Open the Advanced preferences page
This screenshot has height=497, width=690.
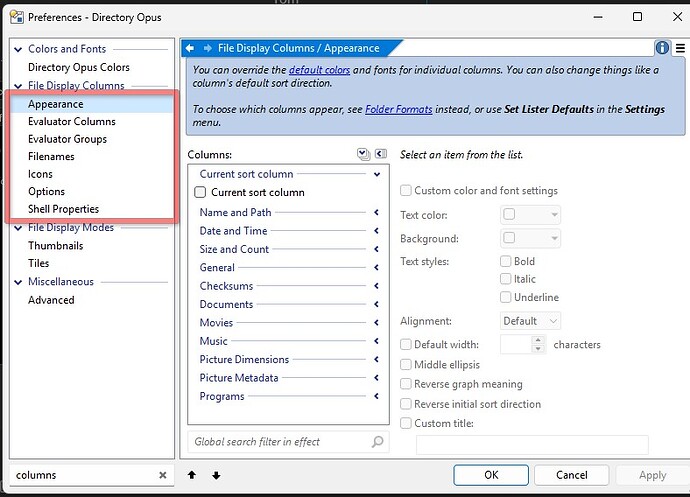tap(51, 300)
